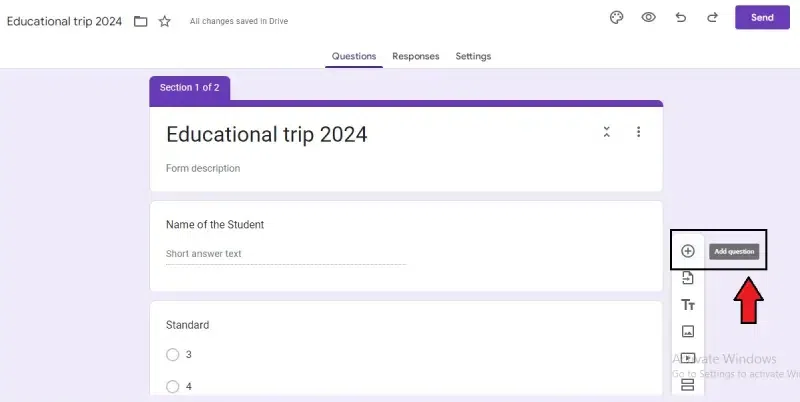Click the Import questions icon
800x402 pixels.
tap(687, 278)
